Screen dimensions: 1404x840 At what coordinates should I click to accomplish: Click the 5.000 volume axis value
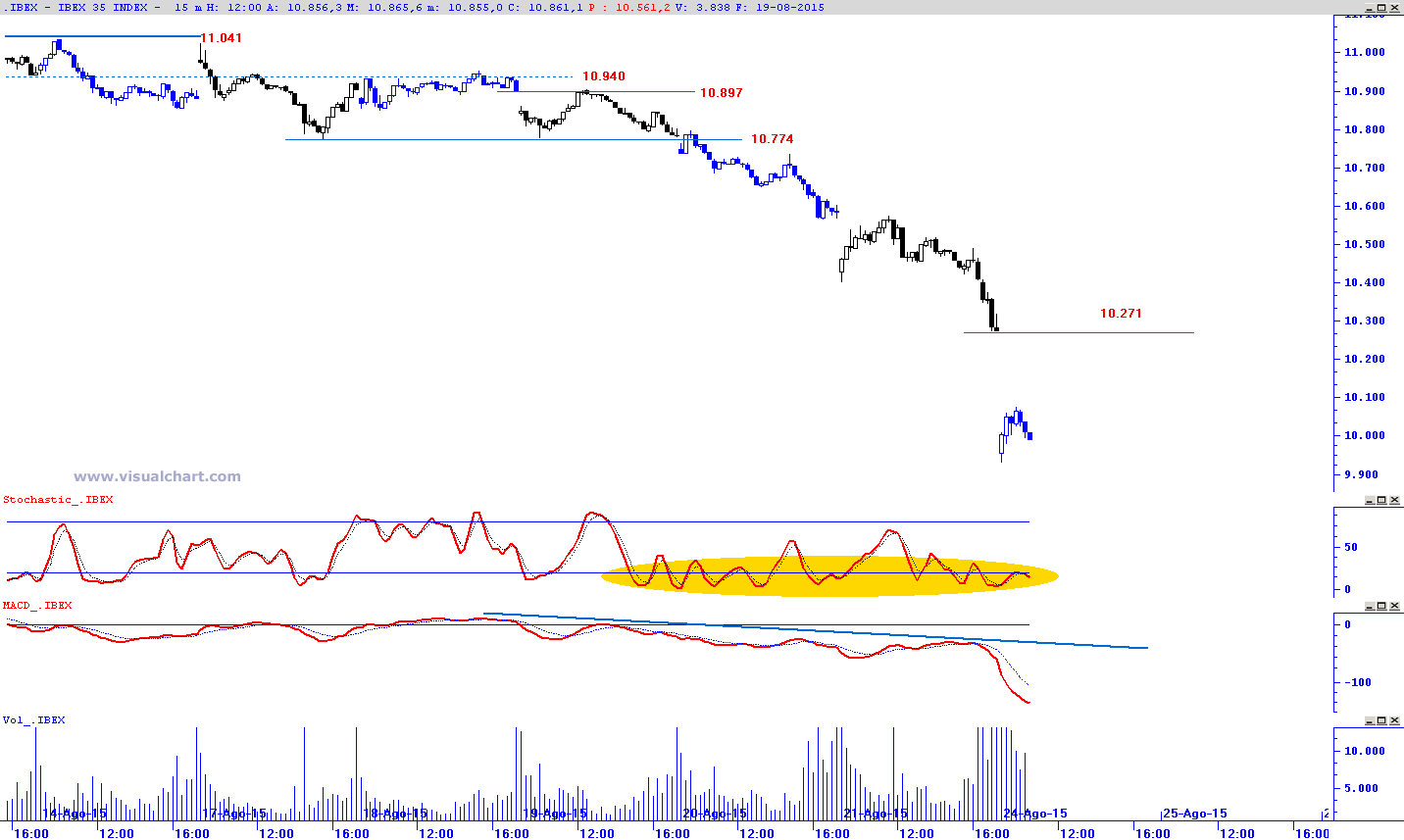tap(1362, 788)
